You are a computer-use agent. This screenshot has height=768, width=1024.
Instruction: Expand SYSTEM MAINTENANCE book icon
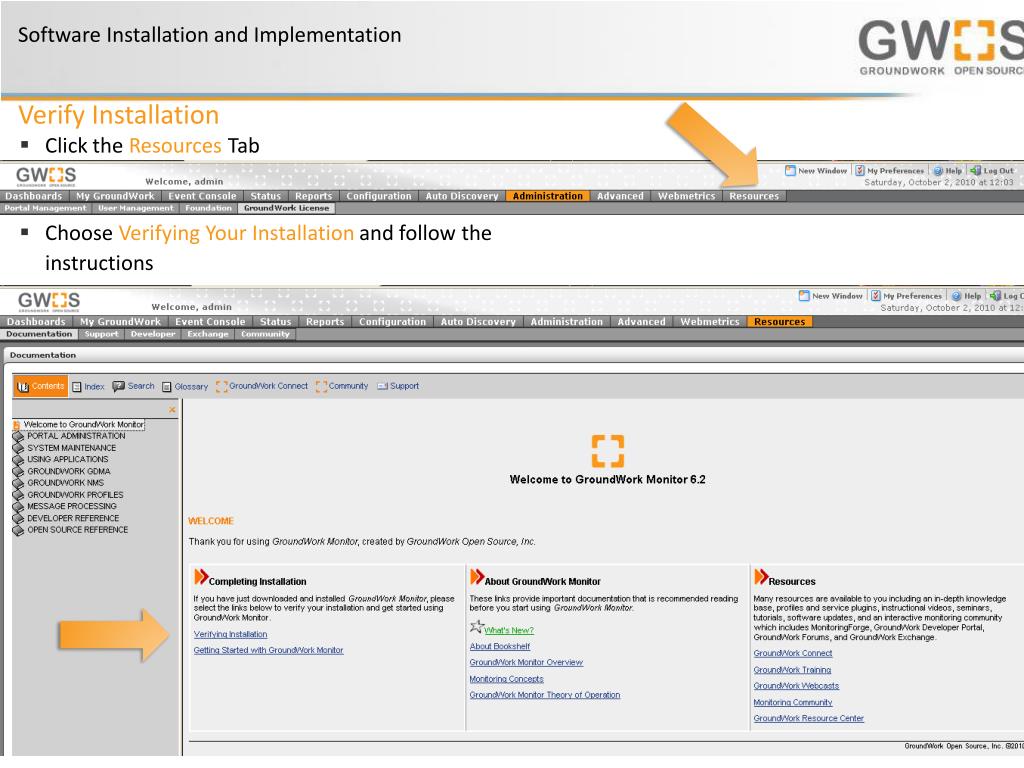click(x=18, y=448)
